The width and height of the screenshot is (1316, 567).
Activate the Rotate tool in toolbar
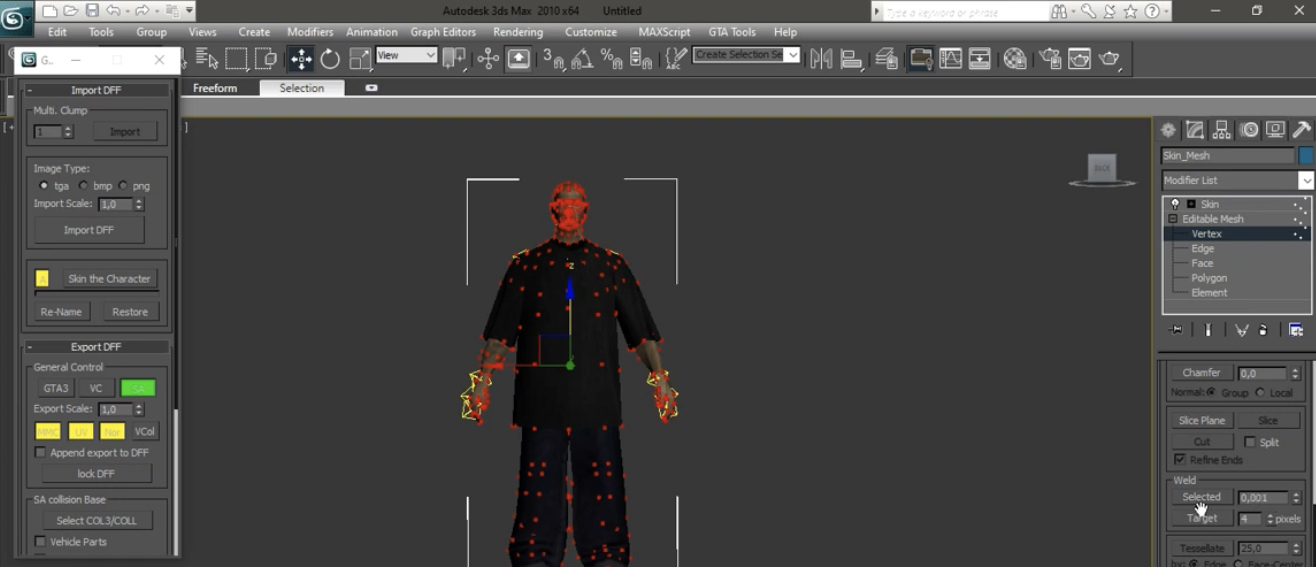[330, 59]
